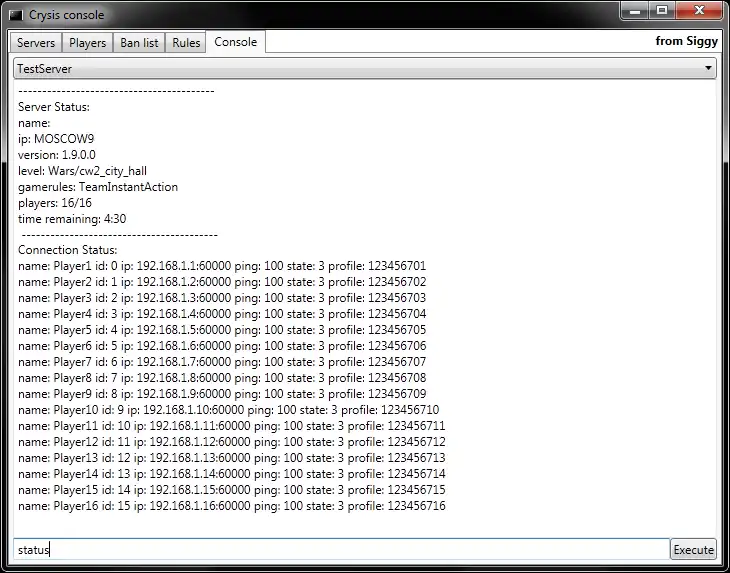Click the Player9 connection row
The width and height of the screenshot is (730, 573).
222,394
